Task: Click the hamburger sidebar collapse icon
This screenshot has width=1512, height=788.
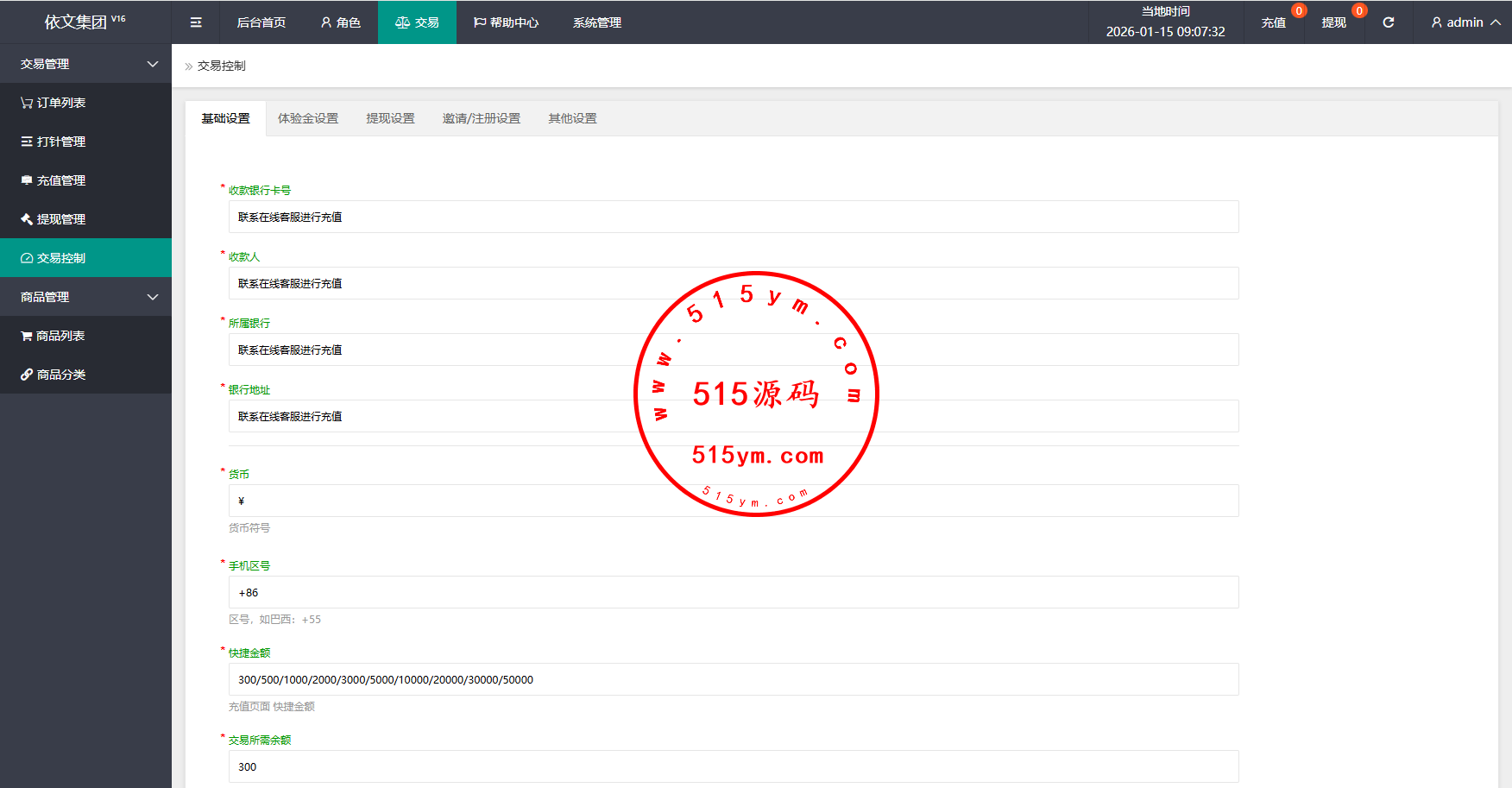Action: pyautogui.click(x=196, y=22)
